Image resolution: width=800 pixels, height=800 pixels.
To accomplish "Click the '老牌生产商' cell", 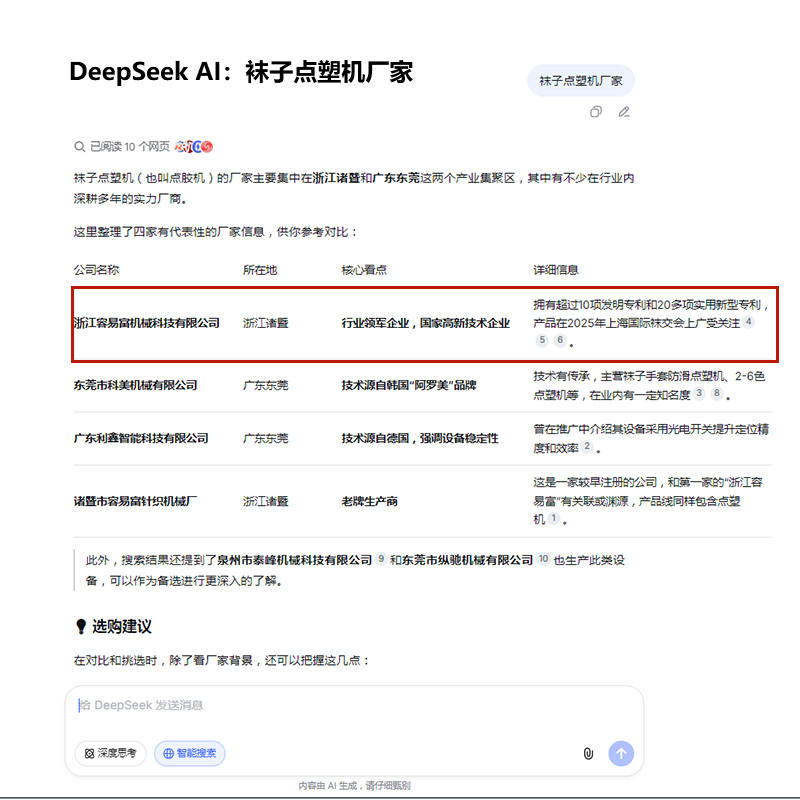I will click(370, 501).
